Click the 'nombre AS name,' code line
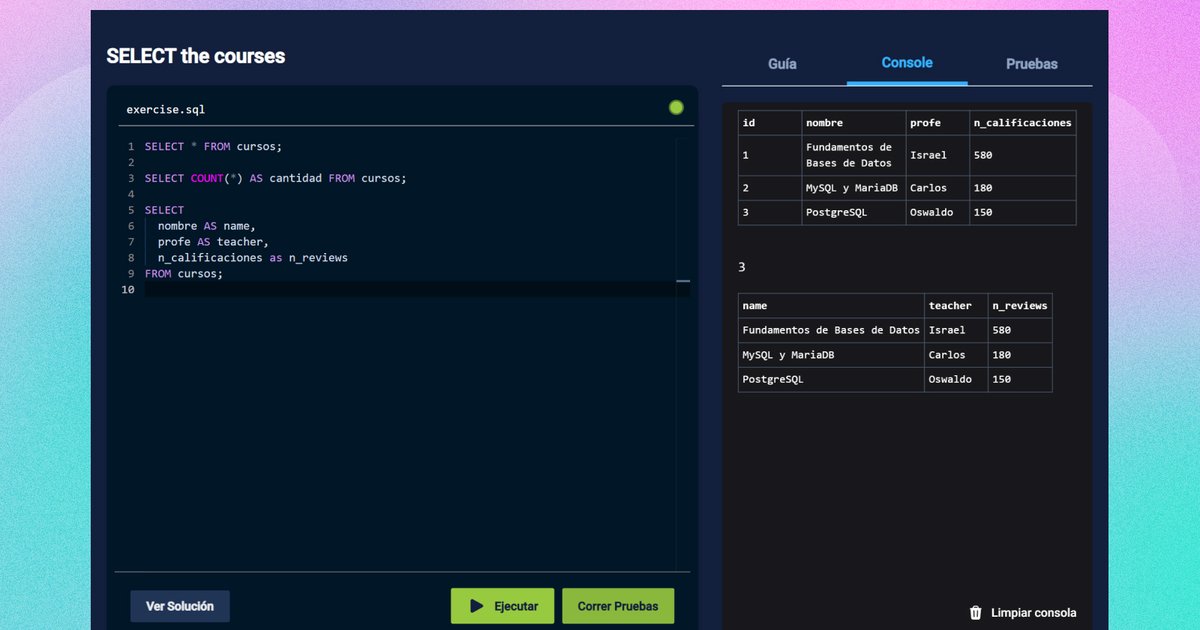This screenshot has height=630, width=1200. 206,226
